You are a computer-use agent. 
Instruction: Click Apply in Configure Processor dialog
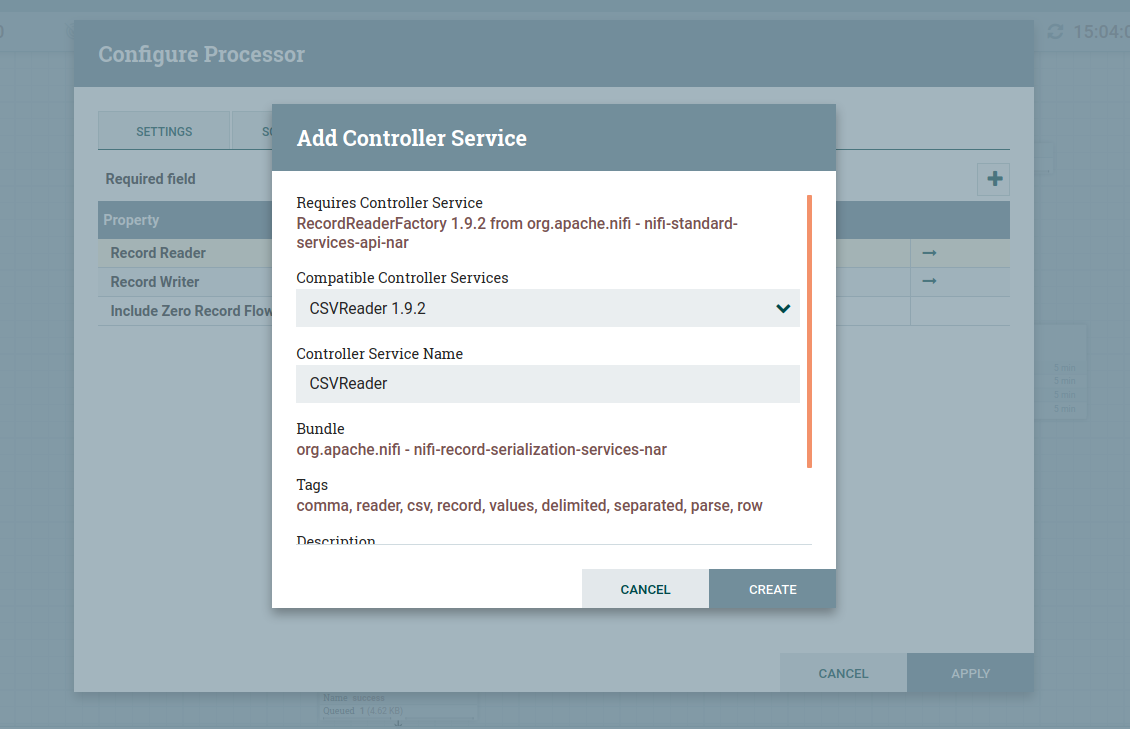(970, 673)
